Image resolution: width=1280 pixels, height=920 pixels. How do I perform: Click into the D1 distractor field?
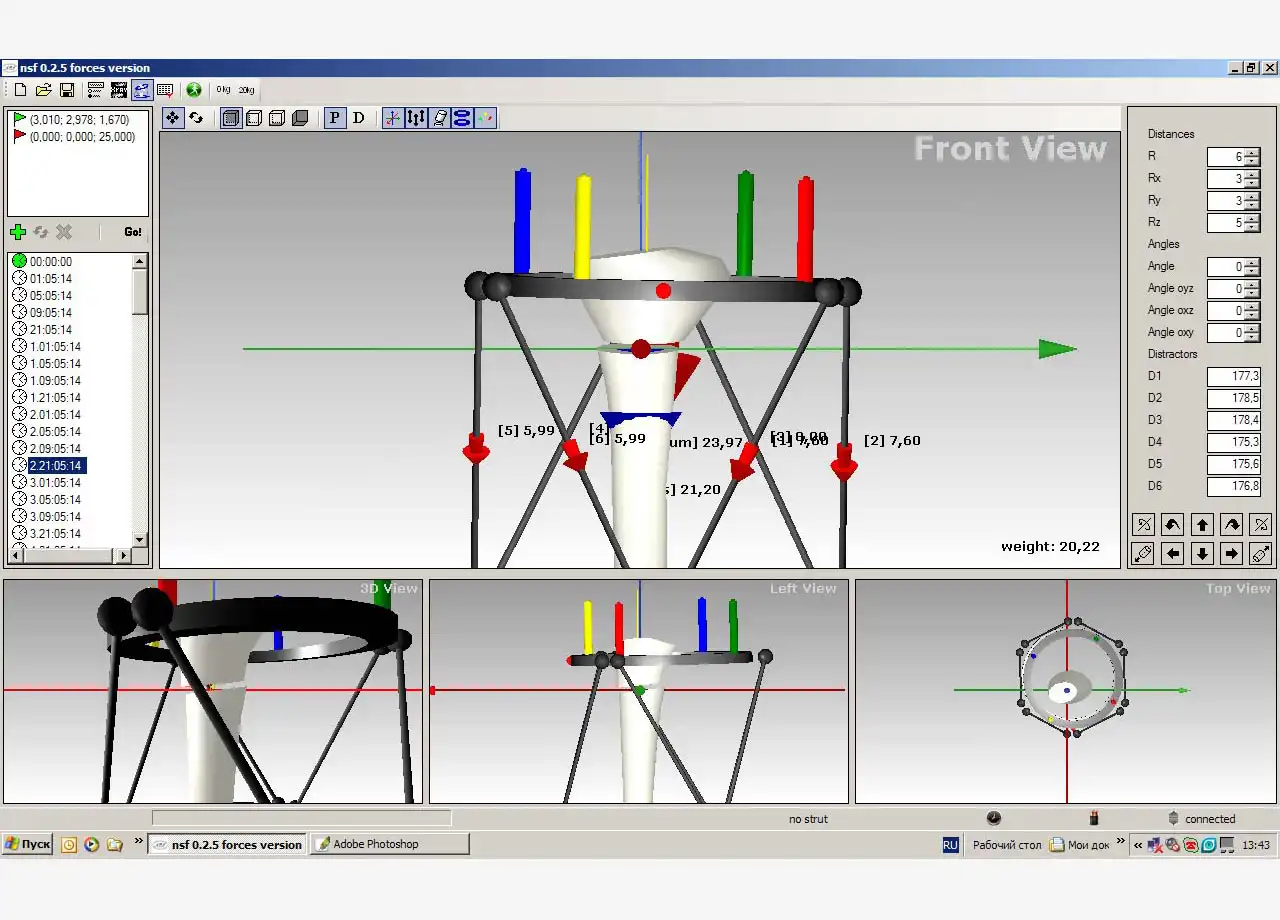[1234, 377]
